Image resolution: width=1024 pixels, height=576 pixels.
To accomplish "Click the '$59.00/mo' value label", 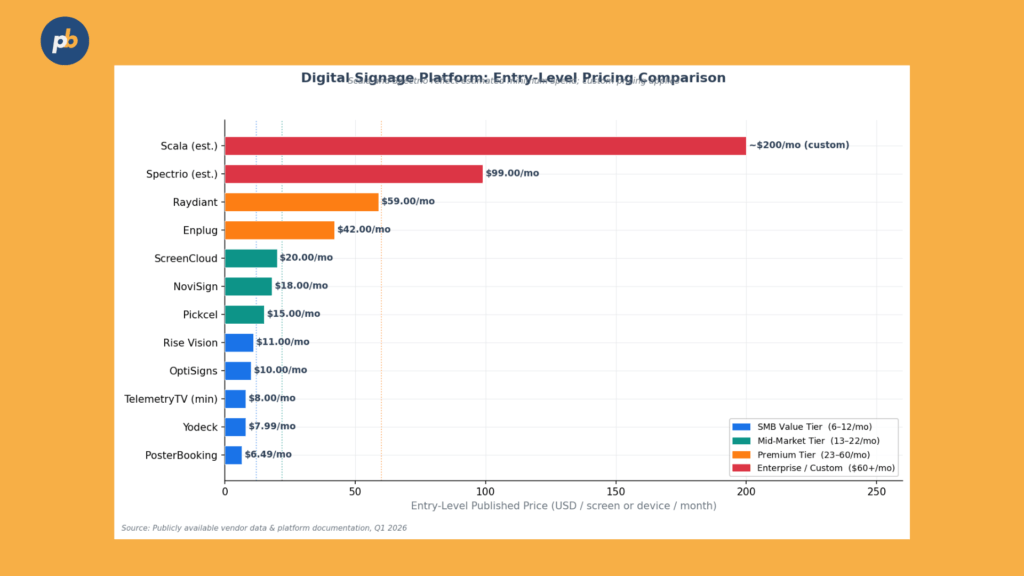I will pos(408,201).
